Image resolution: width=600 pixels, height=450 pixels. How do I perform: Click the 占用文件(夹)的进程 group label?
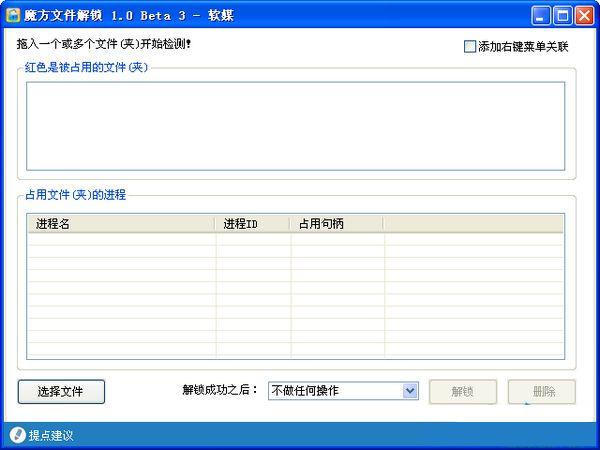[x=75, y=195]
